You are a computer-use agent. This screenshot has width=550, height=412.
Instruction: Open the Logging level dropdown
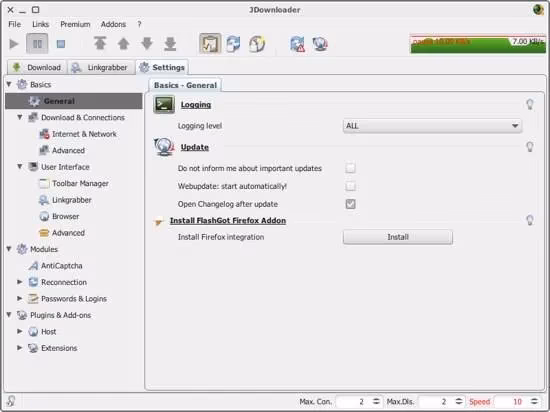click(432, 126)
